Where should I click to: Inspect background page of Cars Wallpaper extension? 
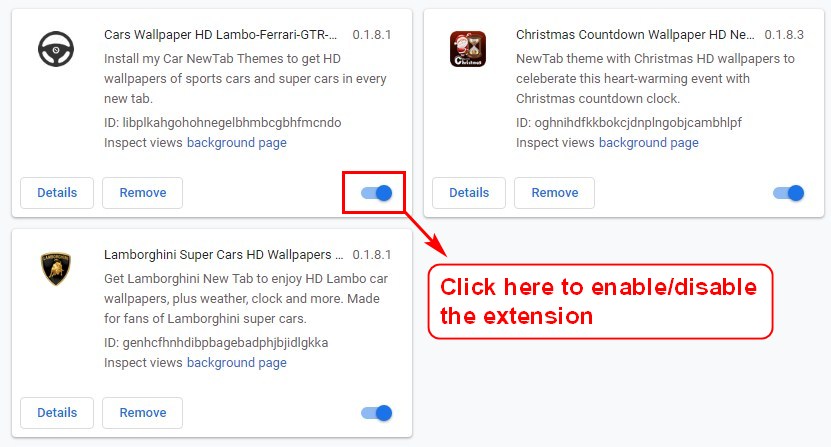click(x=236, y=143)
